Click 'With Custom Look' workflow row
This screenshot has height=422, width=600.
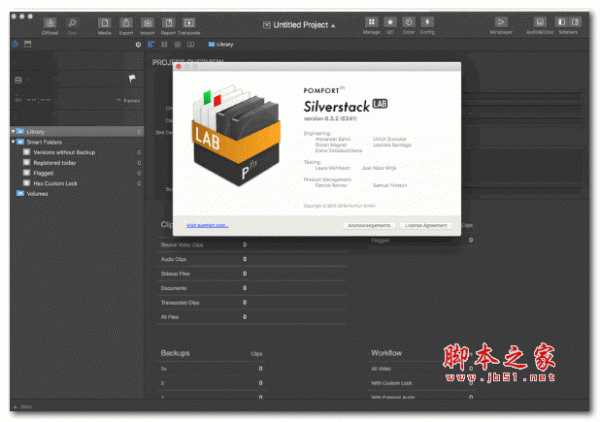pyautogui.click(x=422, y=383)
